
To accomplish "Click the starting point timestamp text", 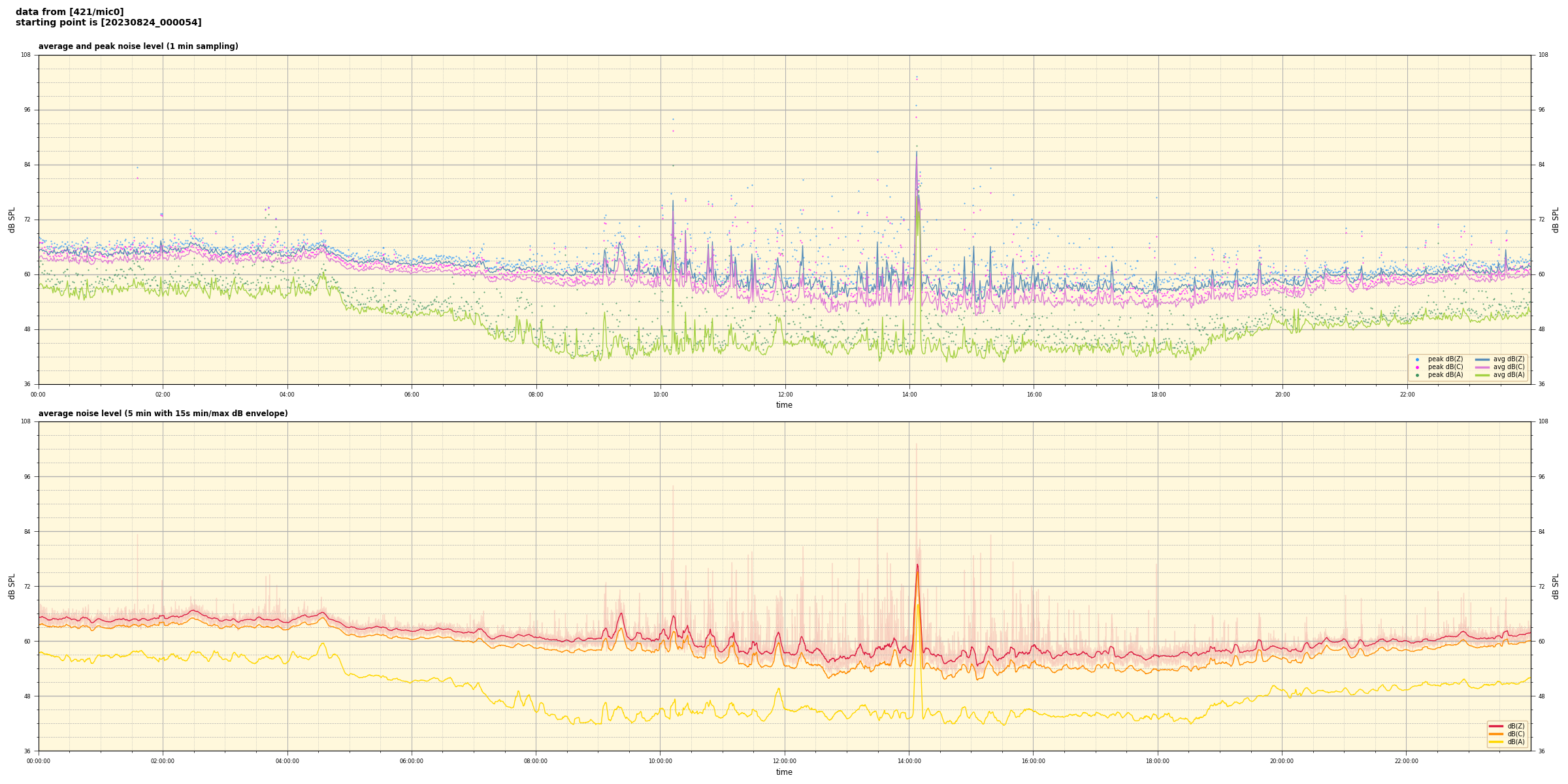I will pyautogui.click(x=108, y=23).
